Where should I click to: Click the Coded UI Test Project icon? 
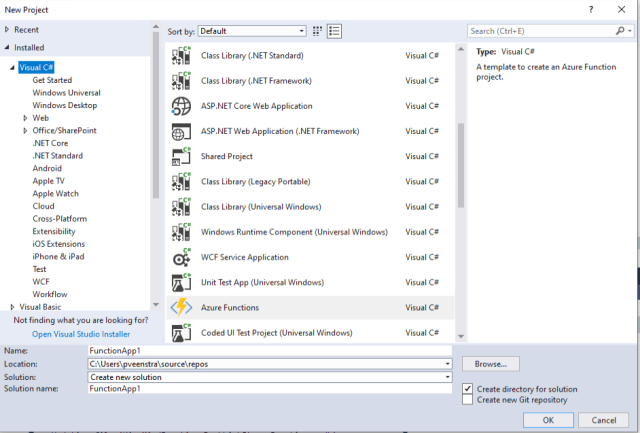coord(181,333)
